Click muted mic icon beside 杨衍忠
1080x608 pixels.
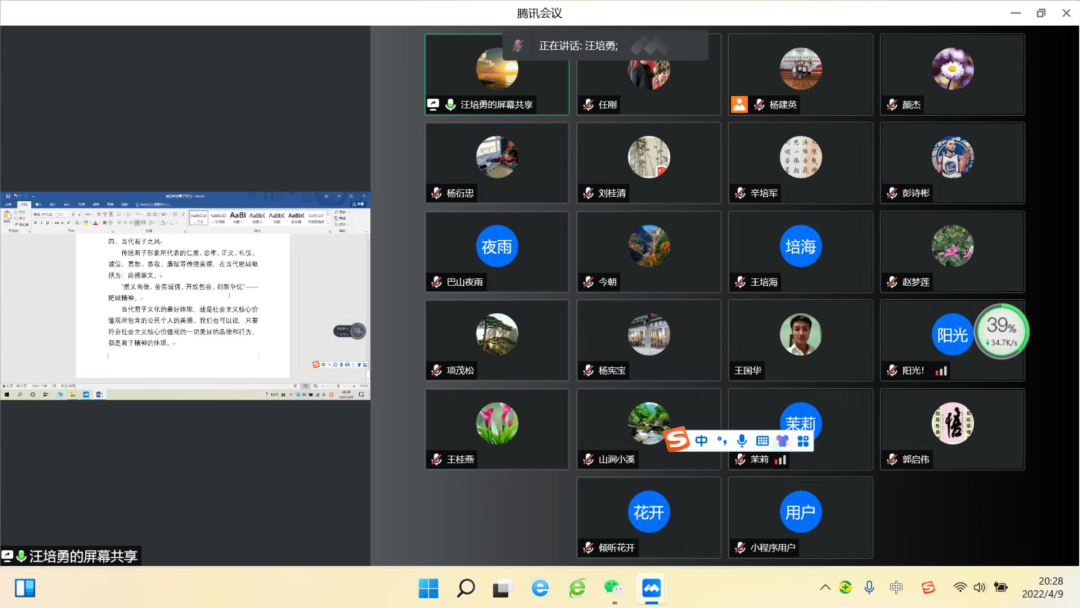[x=437, y=193]
